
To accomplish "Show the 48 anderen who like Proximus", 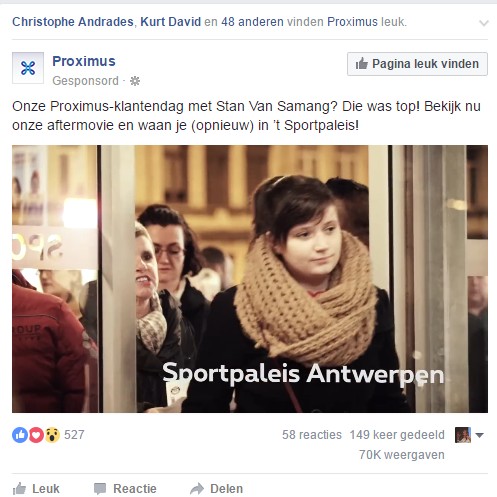I will point(252,22).
